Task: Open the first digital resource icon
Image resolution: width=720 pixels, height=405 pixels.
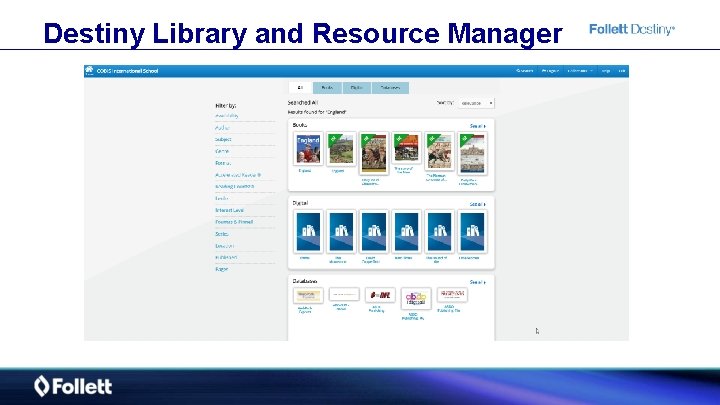Action: coord(308,231)
